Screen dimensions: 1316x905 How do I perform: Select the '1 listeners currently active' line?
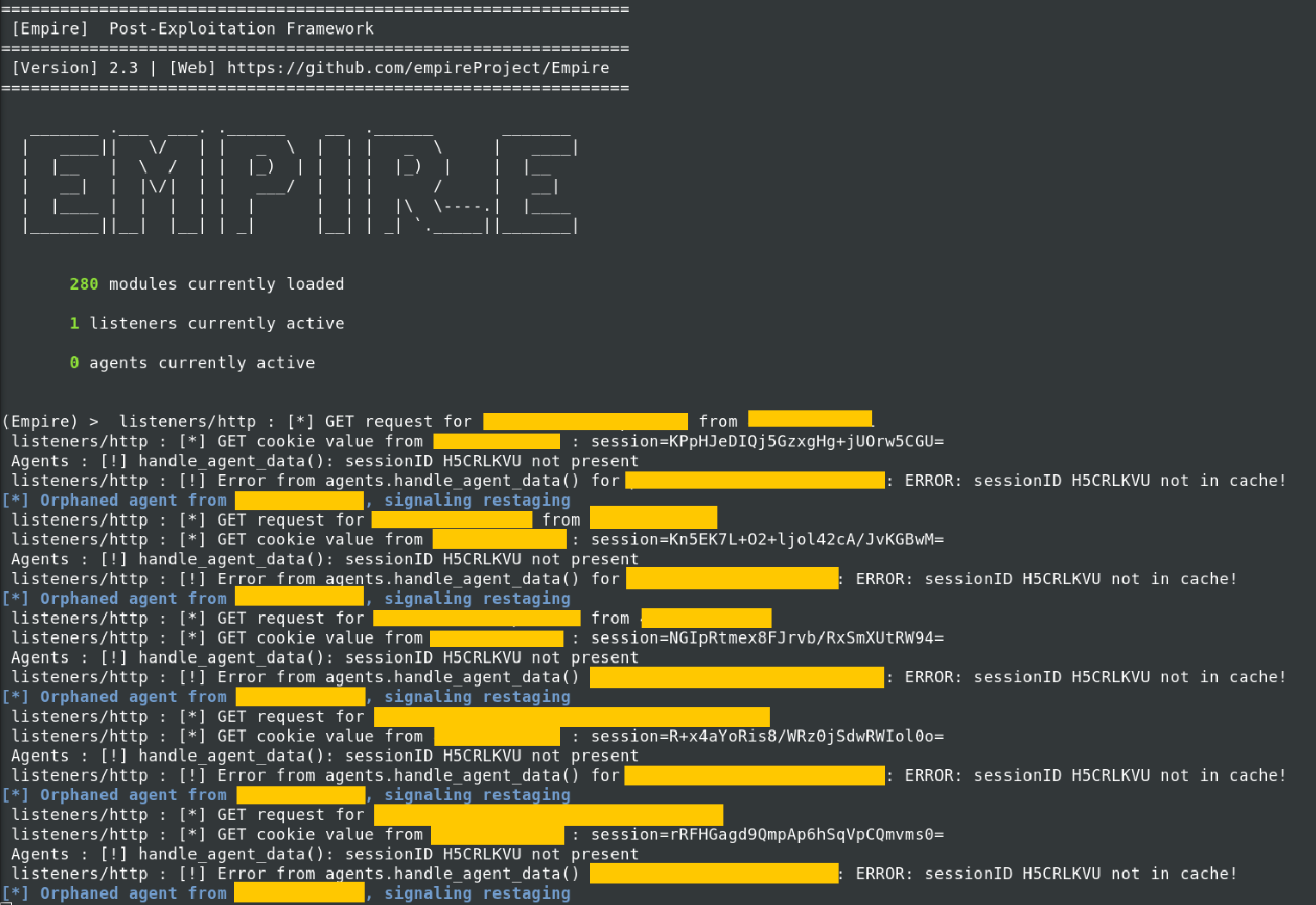[206, 323]
